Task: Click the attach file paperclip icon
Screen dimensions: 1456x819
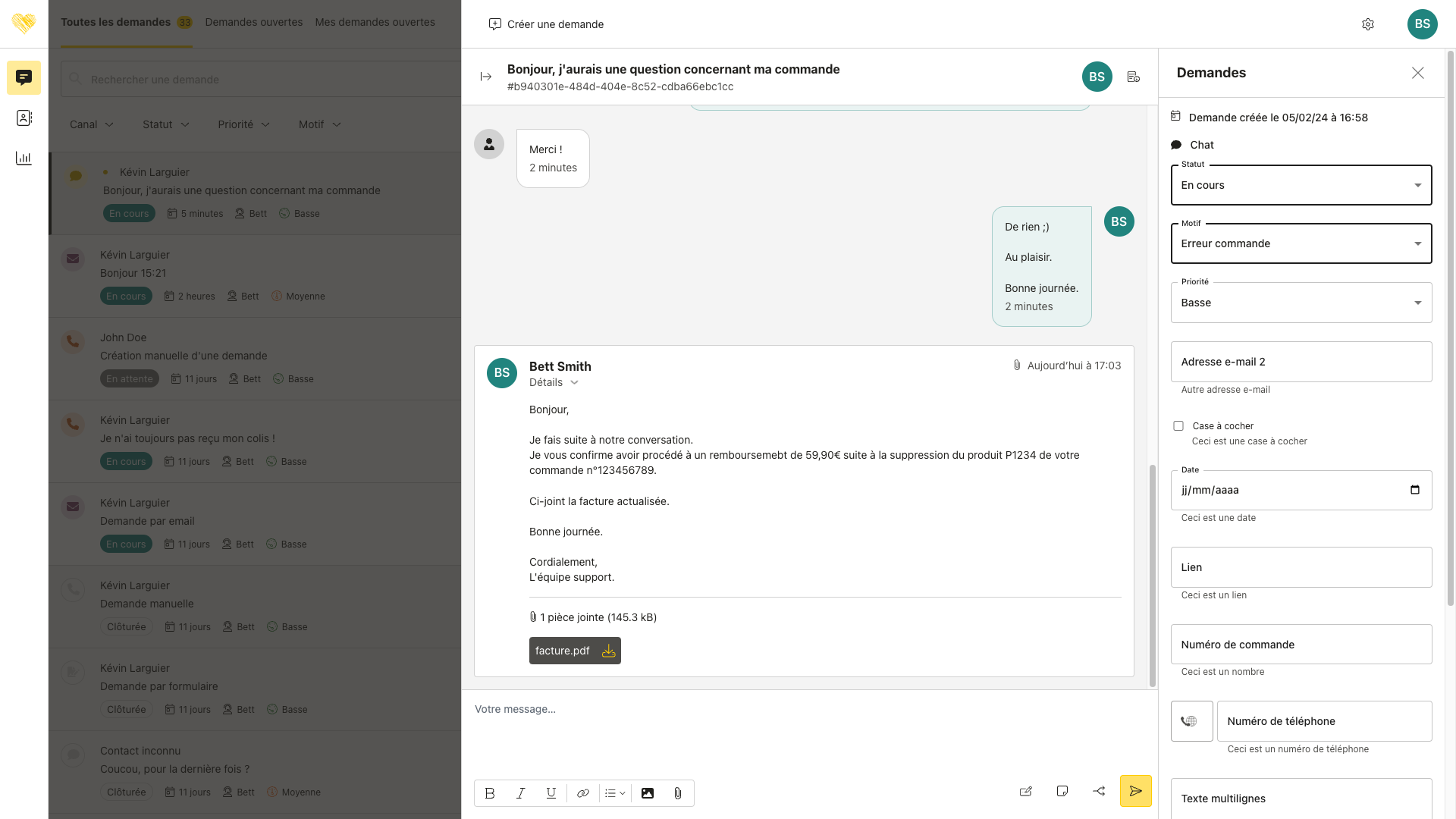Action: point(678,793)
